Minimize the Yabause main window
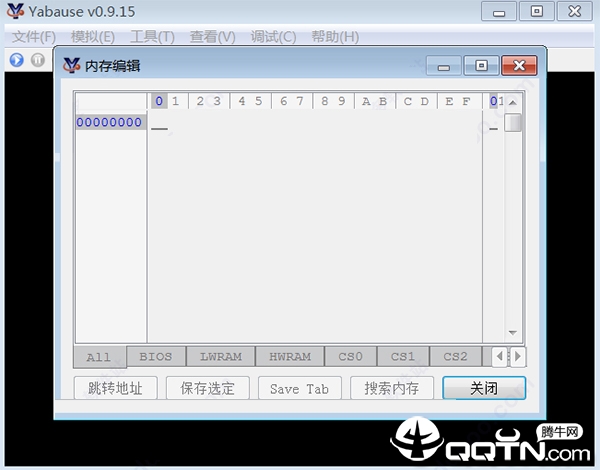 [499, 11]
